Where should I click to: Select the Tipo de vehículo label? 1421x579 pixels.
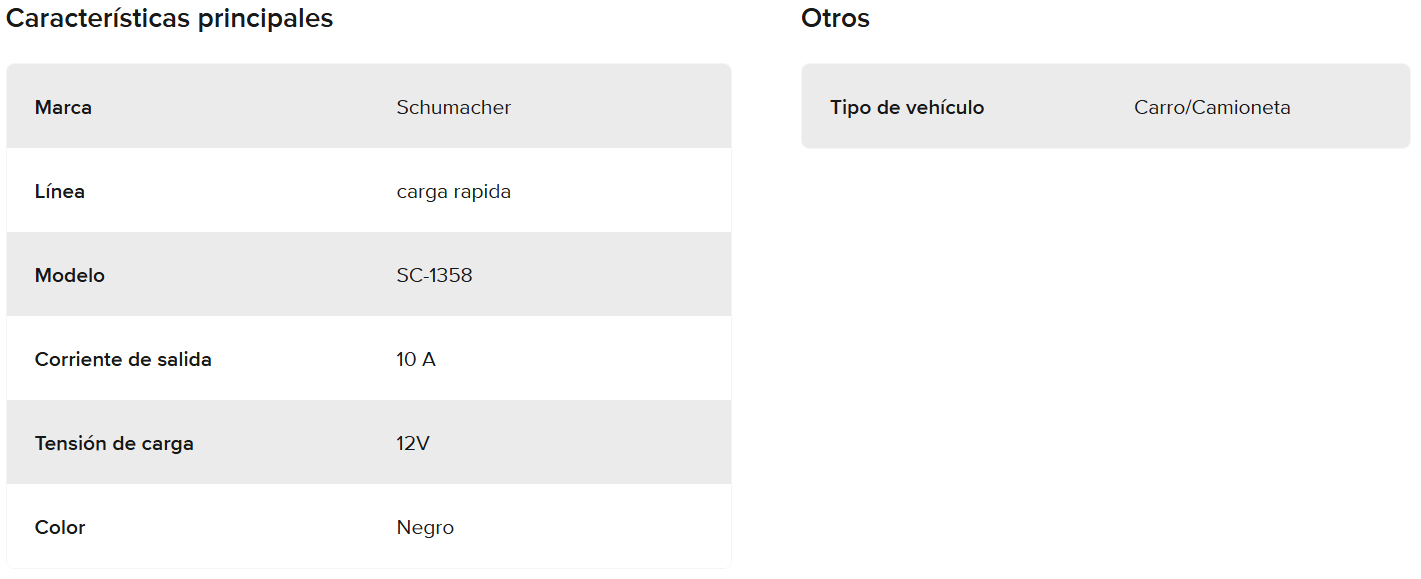click(907, 107)
